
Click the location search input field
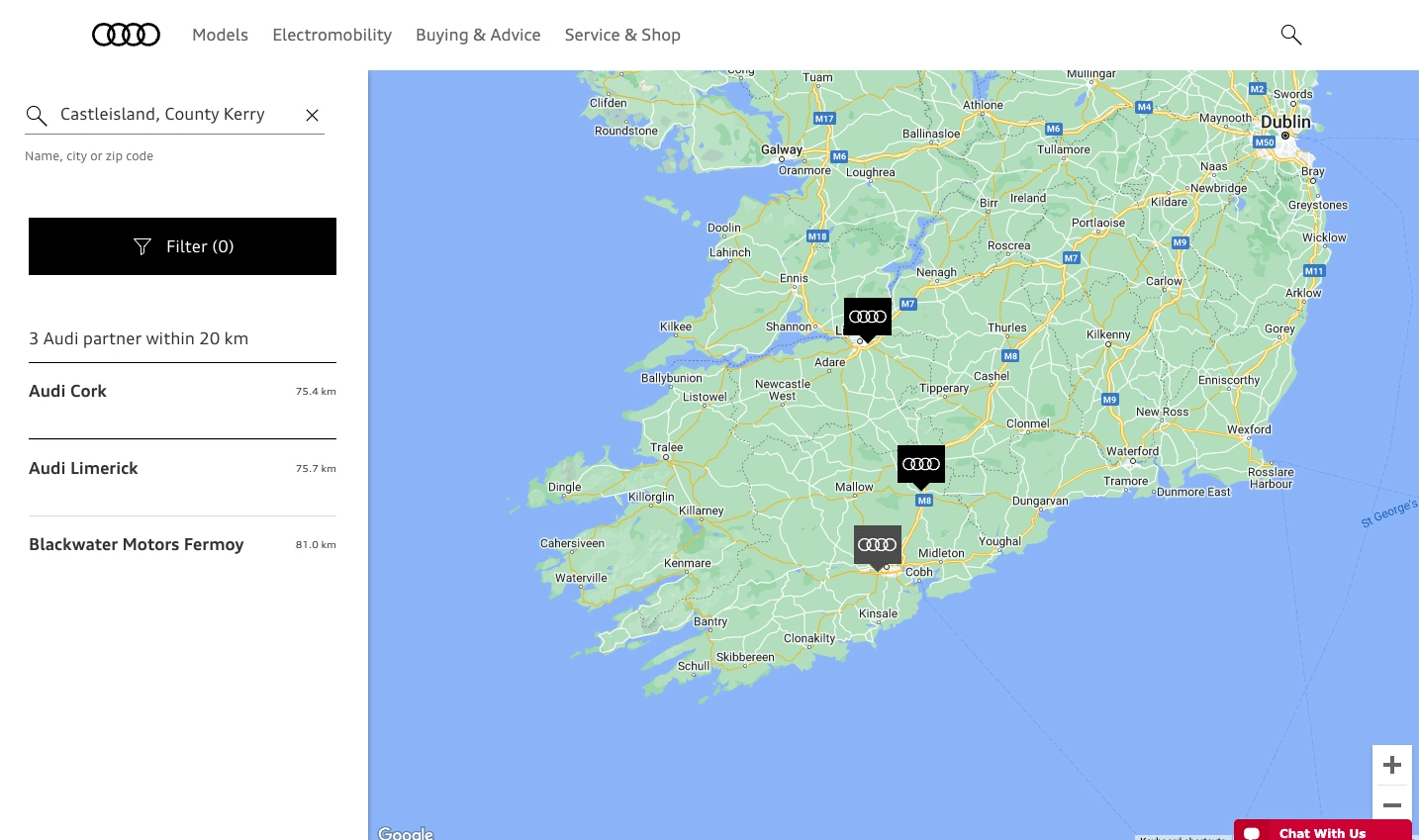click(x=173, y=115)
